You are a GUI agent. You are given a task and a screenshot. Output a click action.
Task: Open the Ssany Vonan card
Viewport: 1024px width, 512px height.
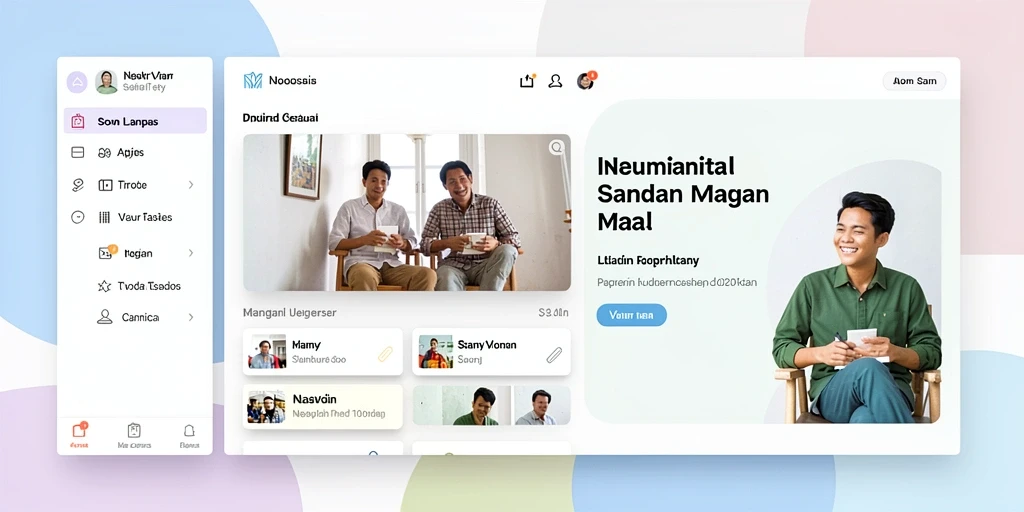pos(491,352)
